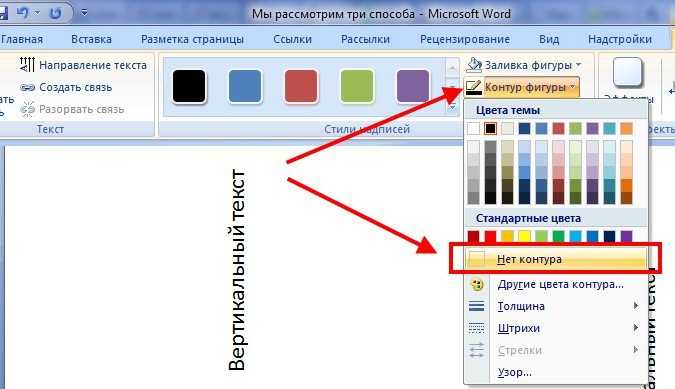The height and width of the screenshot is (389, 675).
Task: Apply the black text box style swatch
Action: tap(189, 86)
